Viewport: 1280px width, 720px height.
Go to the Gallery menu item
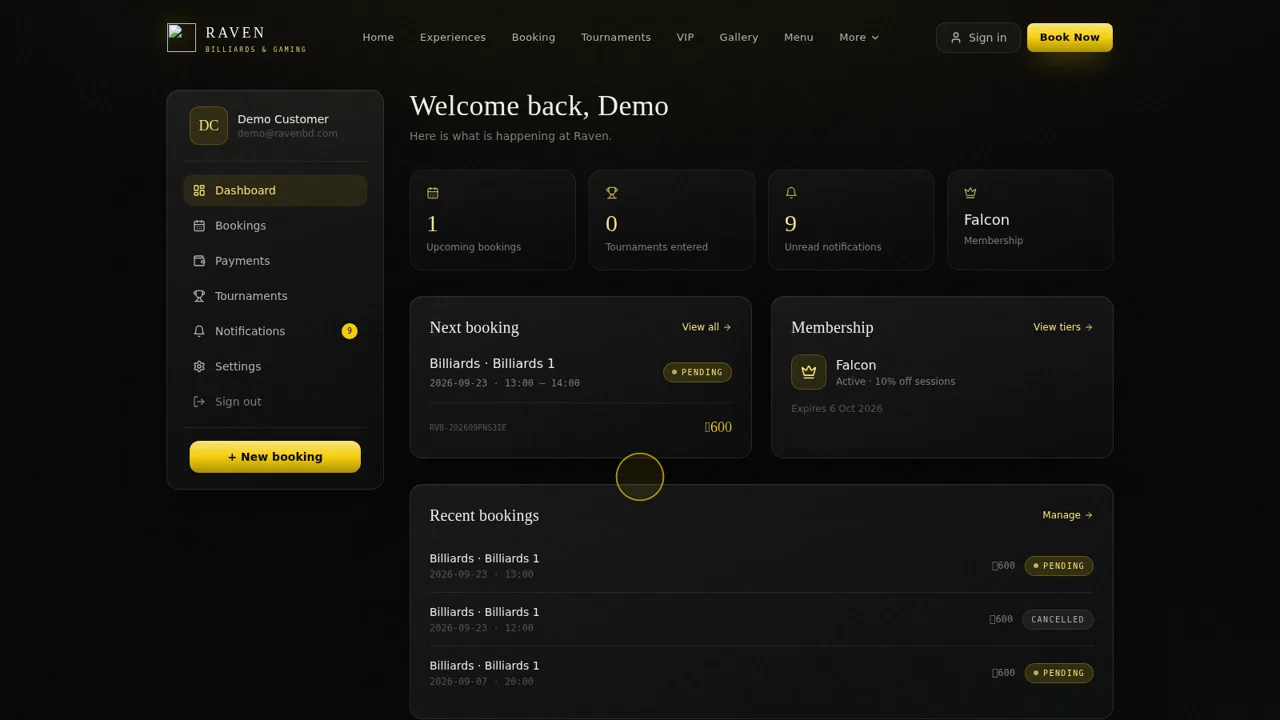click(x=739, y=37)
